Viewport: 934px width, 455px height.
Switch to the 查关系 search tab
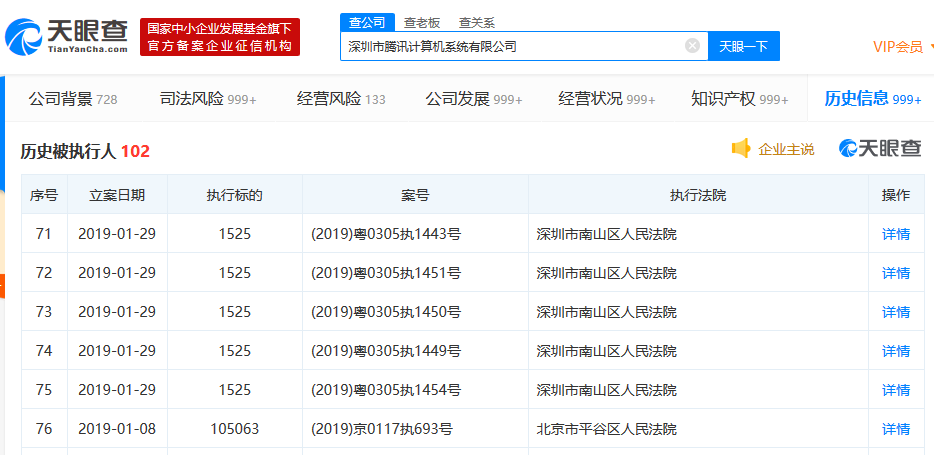(477, 23)
